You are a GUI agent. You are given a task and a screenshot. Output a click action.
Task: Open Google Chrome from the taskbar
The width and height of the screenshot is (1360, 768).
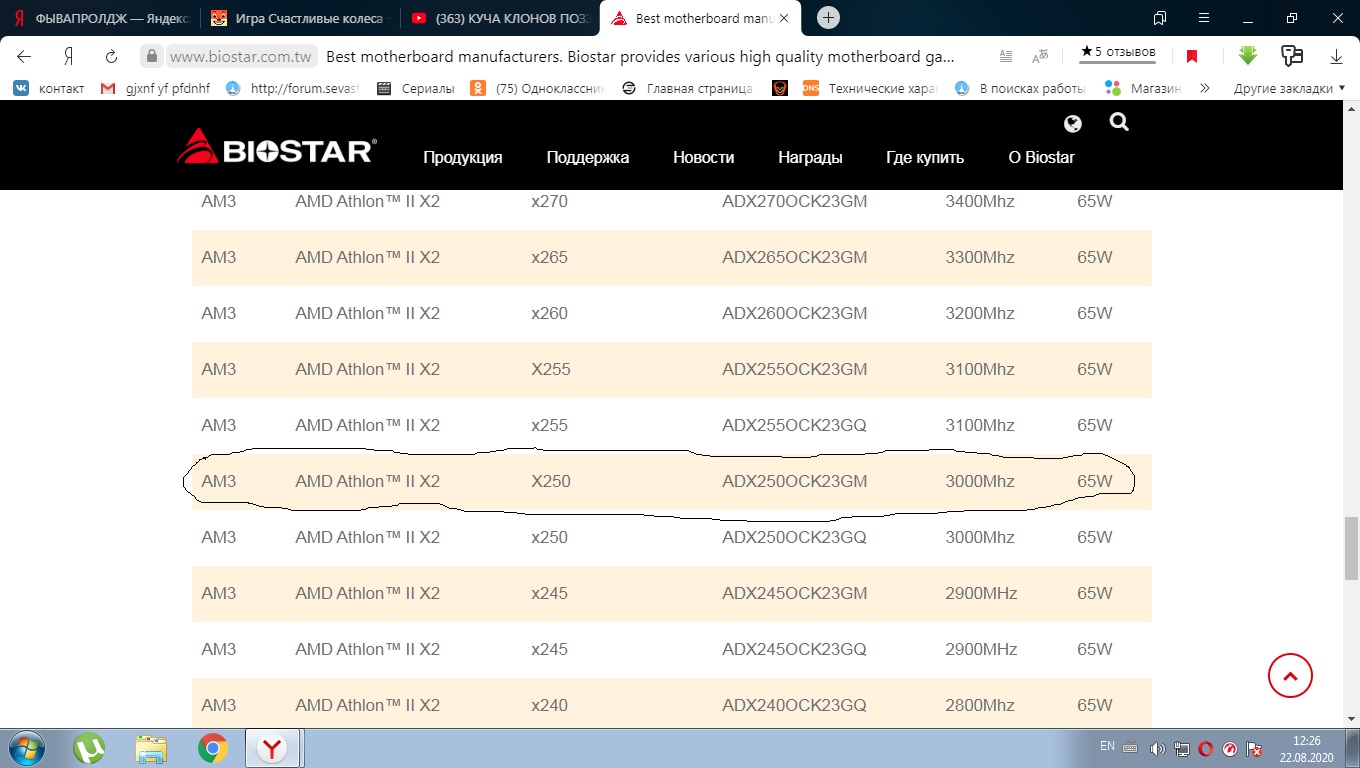[x=212, y=748]
